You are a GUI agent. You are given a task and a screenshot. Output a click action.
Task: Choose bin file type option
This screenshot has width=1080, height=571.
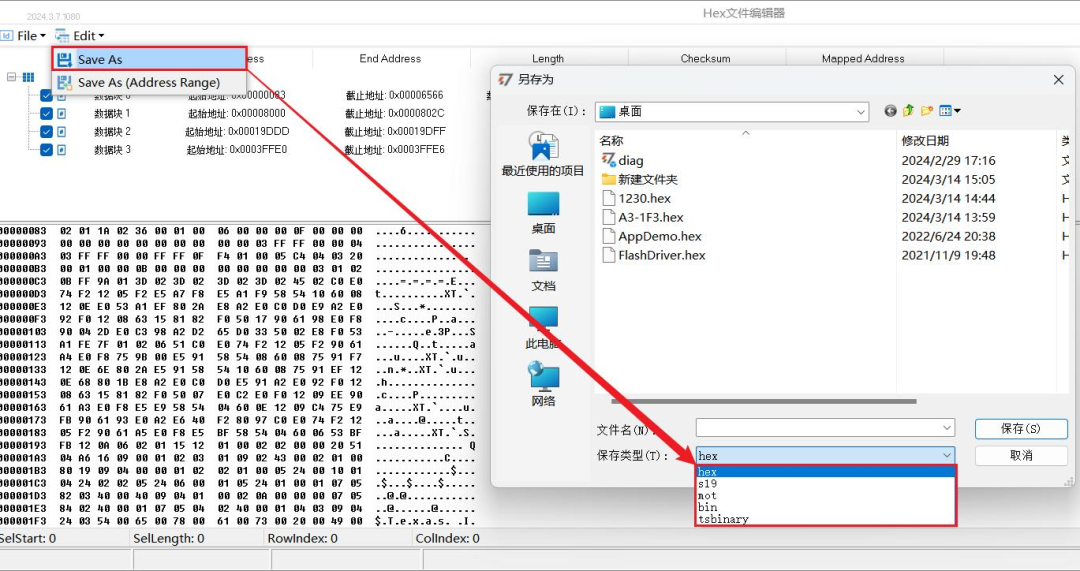click(826, 507)
